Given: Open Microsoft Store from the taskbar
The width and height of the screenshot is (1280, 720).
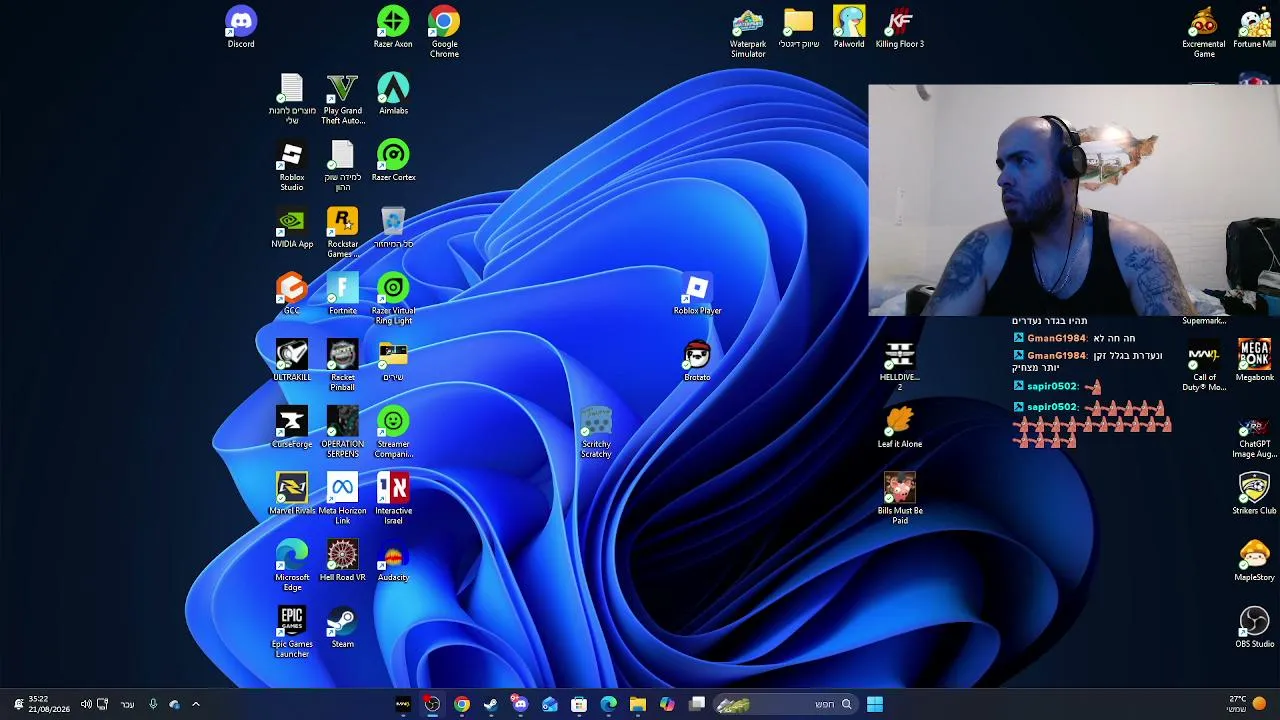Looking at the screenshot, I should [579, 704].
